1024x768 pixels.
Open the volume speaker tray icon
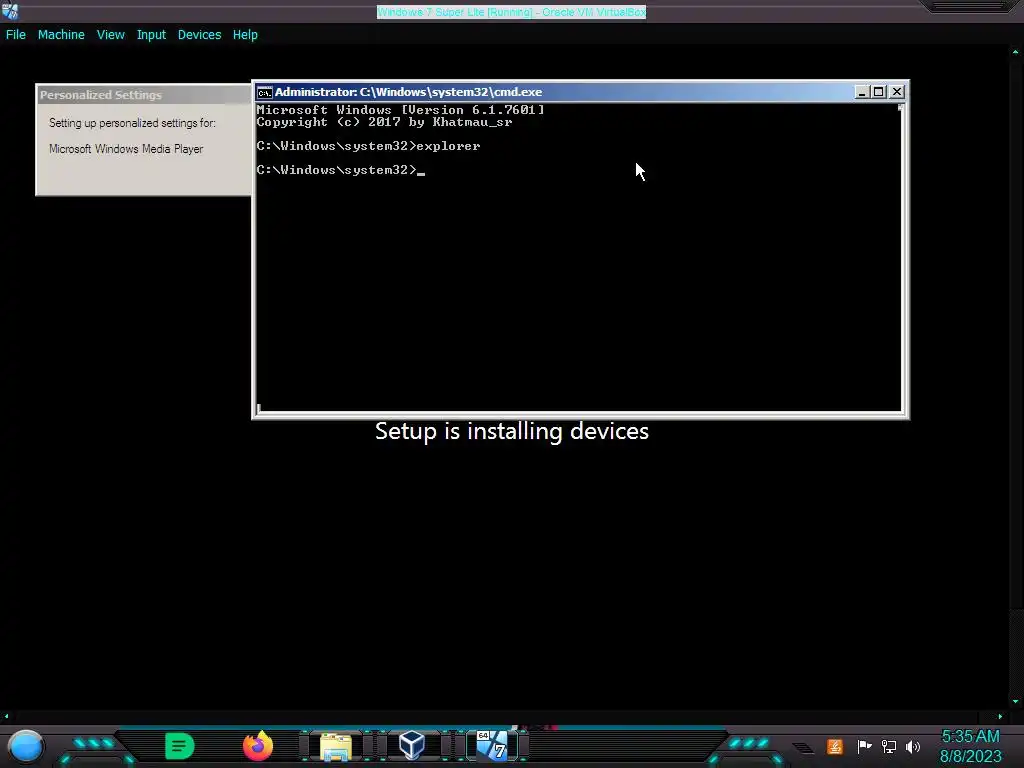913,746
